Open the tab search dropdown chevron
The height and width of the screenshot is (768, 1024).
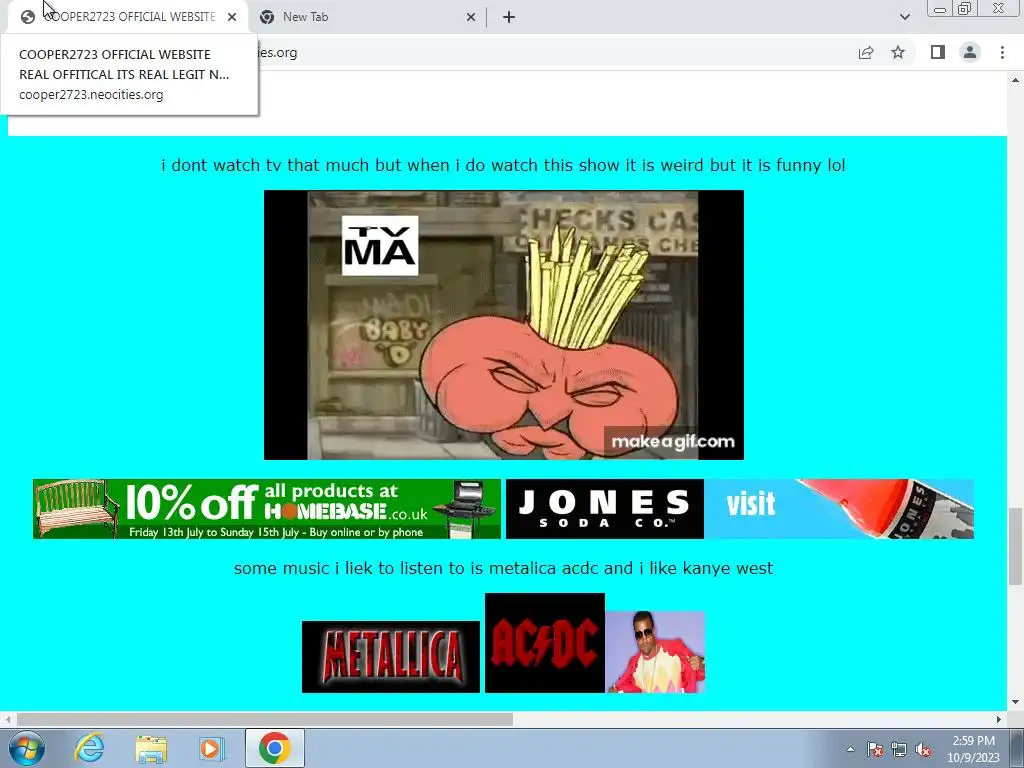(x=904, y=17)
